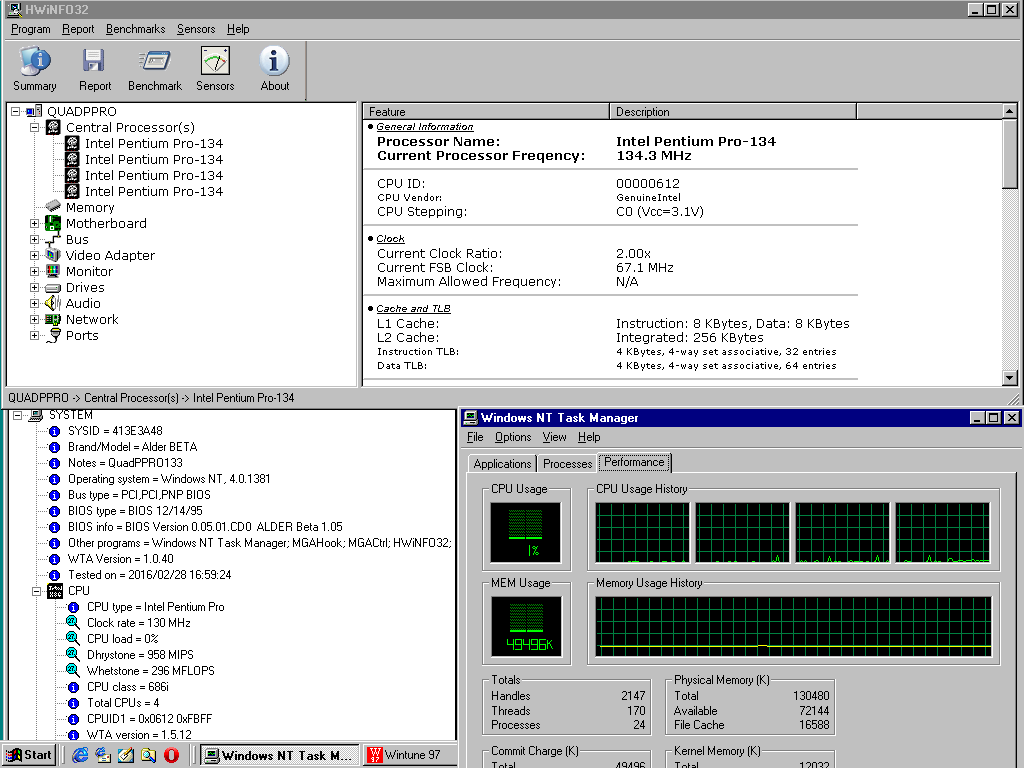Screen dimensions: 1024x768
Task: Select the Ports icon in tree
Action: pyautogui.click(x=55, y=336)
